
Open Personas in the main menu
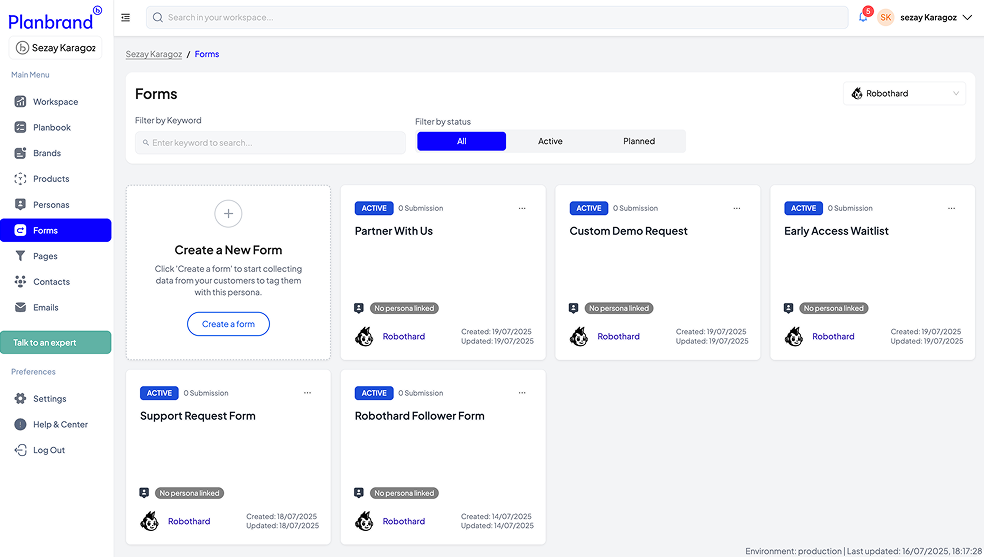[x=51, y=205]
